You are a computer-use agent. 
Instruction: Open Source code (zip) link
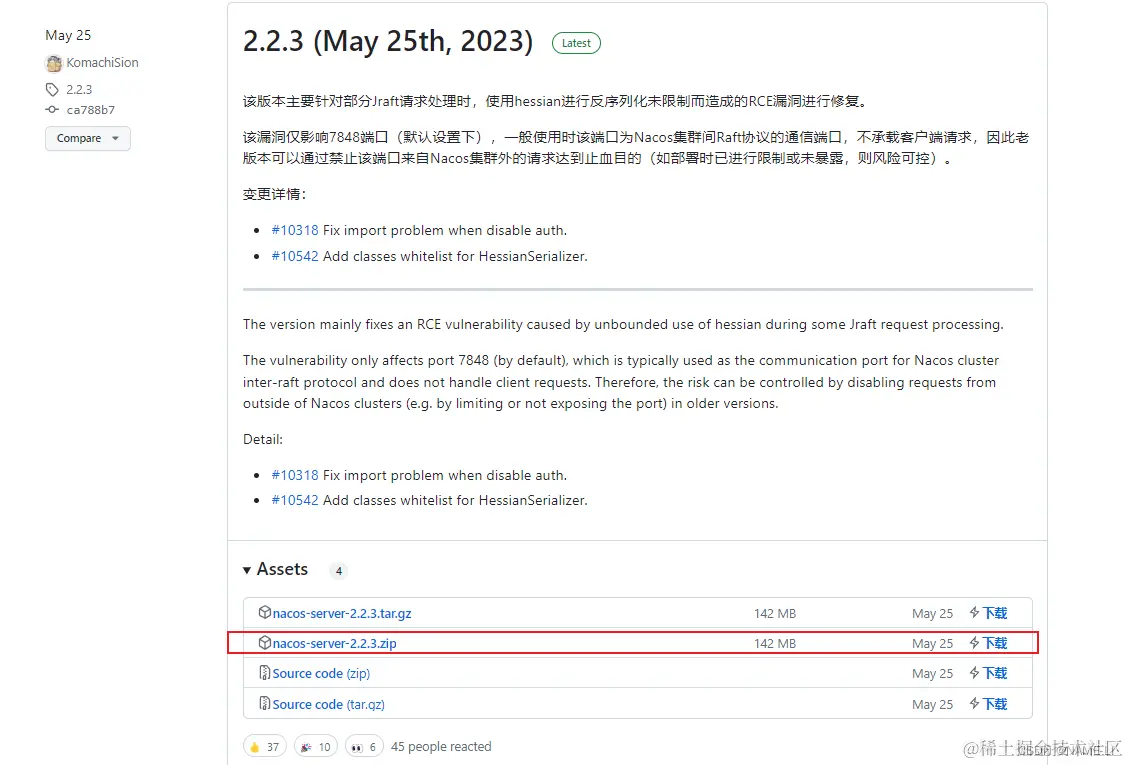click(x=321, y=674)
